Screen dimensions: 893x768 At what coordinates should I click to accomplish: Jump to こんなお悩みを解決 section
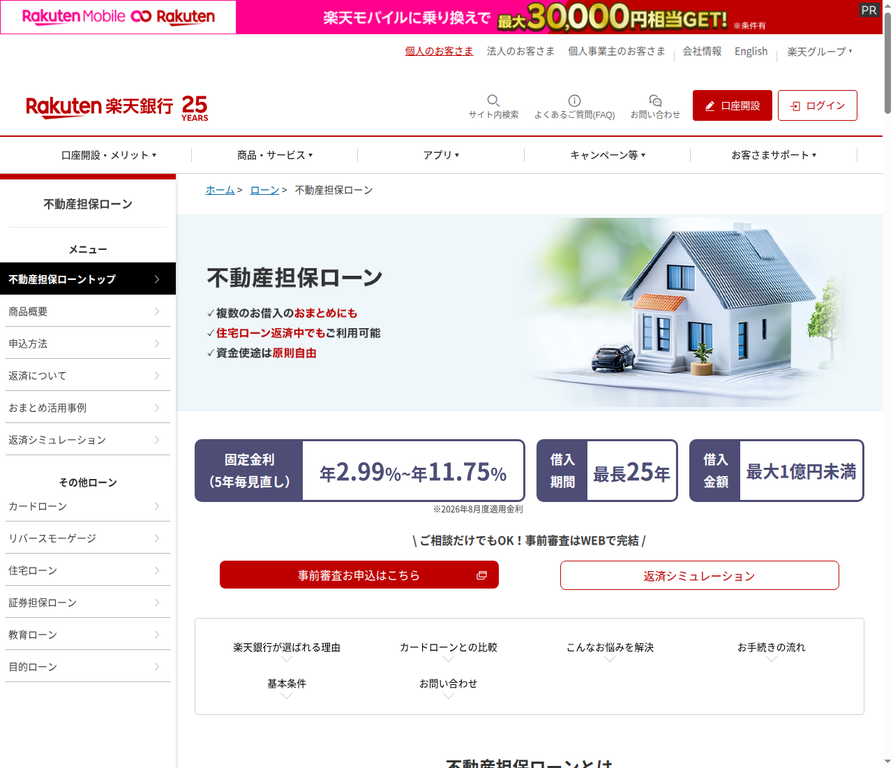(609, 648)
